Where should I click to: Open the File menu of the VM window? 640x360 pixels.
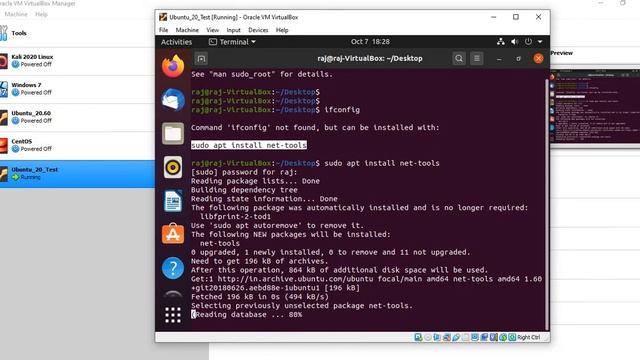(163, 30)
